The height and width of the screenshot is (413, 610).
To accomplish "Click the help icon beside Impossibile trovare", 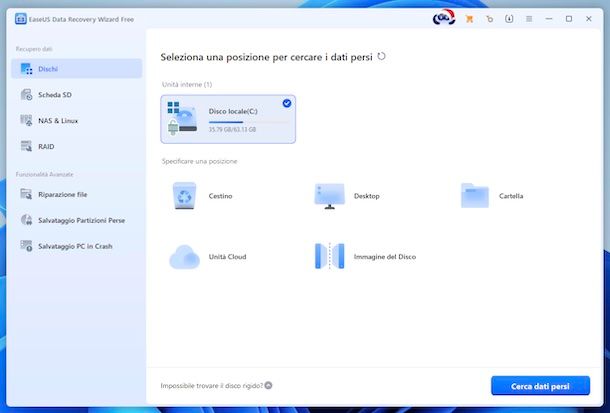I will 268,385.
